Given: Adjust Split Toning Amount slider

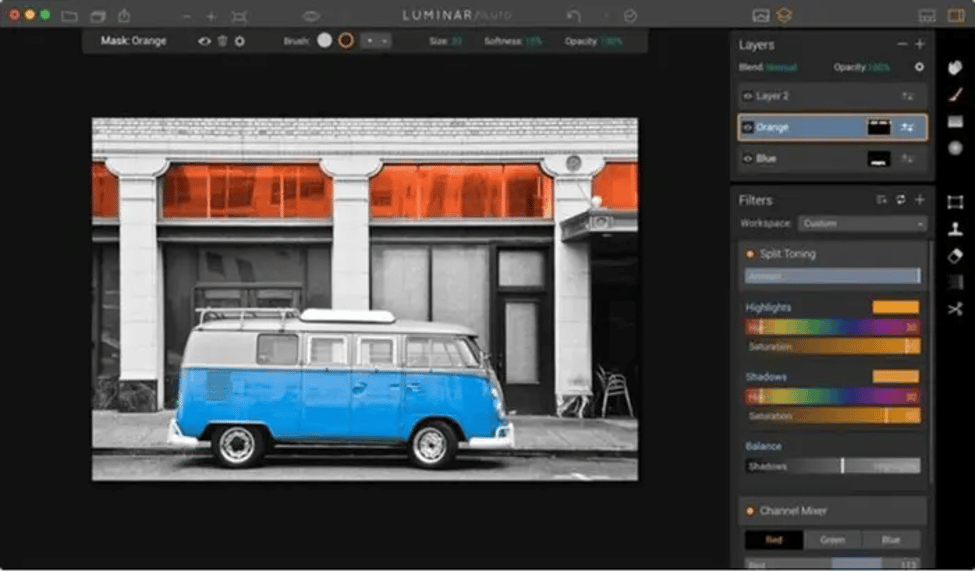Looking at the screenshot, I should pyautogui.click(x=832, y=276).
